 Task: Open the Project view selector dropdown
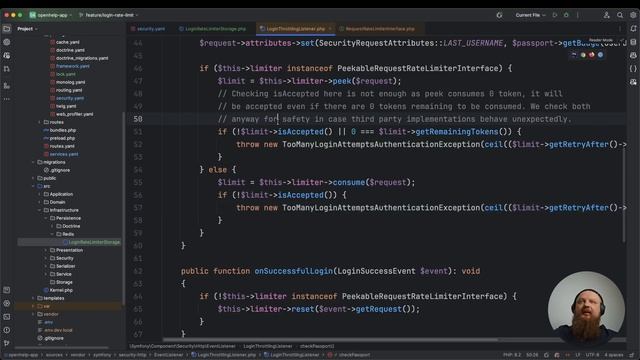click(x=27, y=29)
